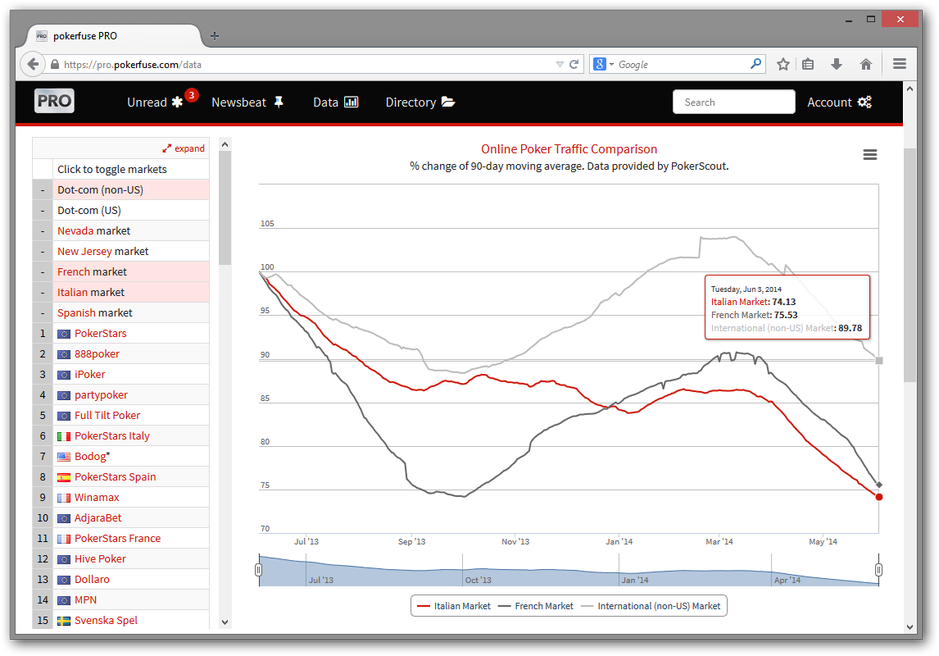
Task: Click the French flag beside Winamax
Action: point(63,498)
